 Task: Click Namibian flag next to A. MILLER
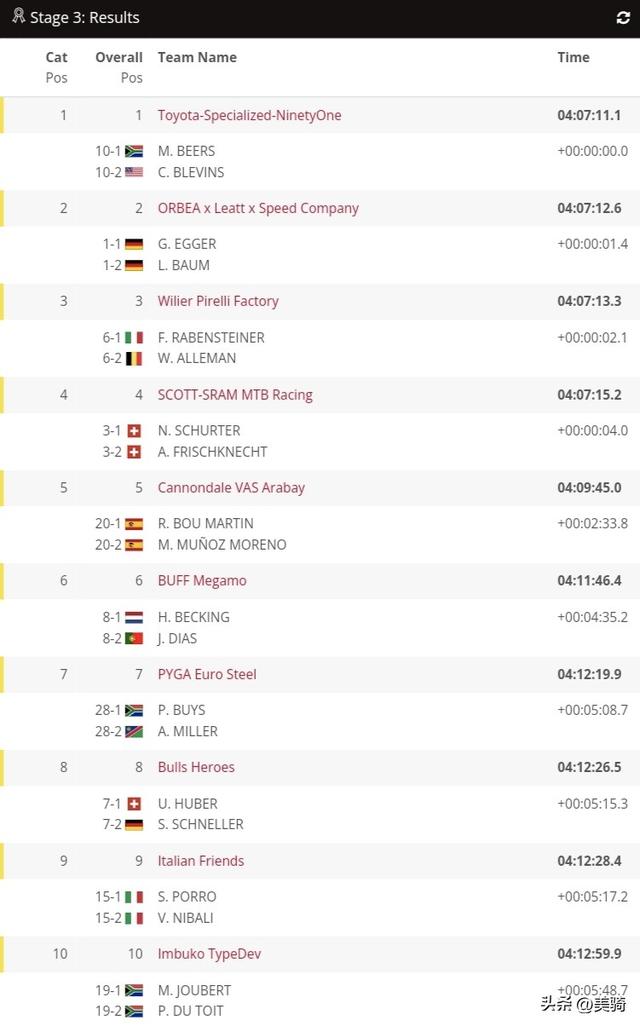tap(134, 732)
